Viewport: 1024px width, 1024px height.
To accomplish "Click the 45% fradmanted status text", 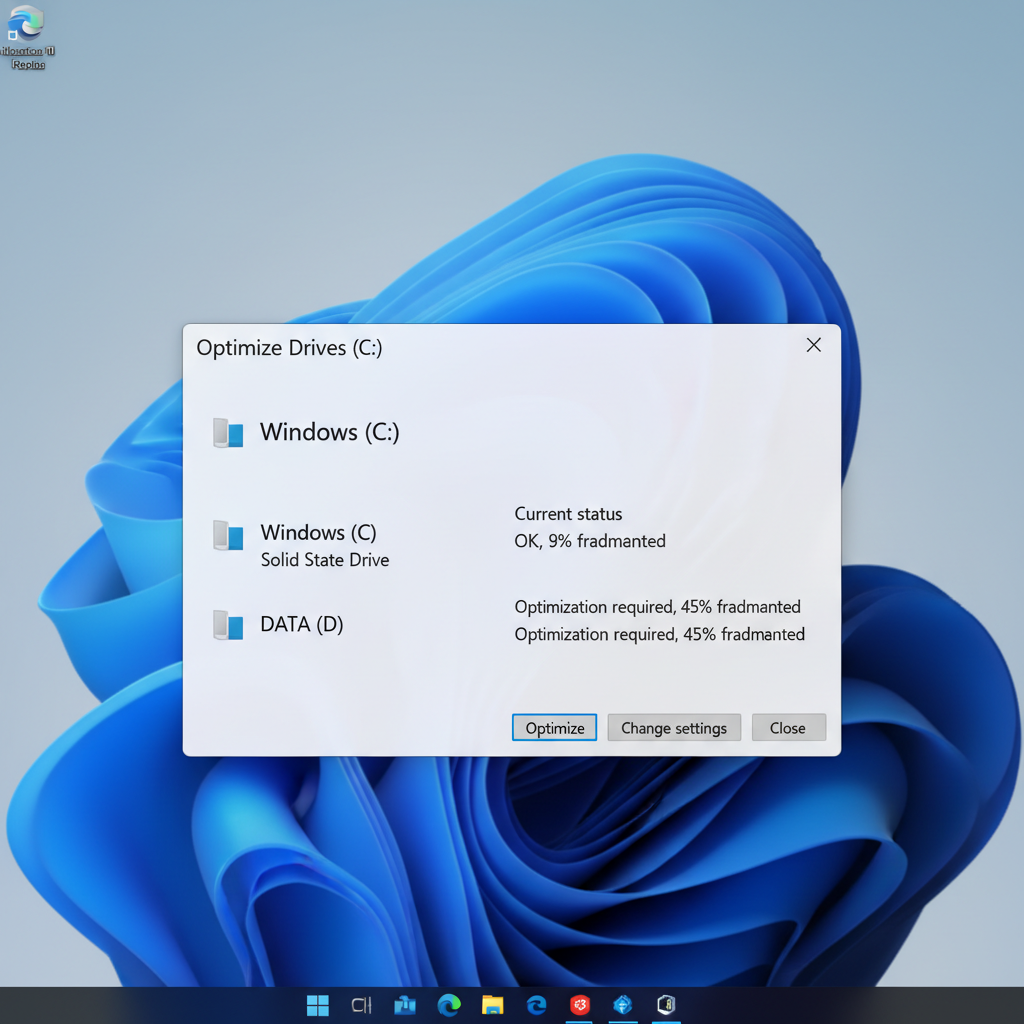I will [x=658, y=607].
